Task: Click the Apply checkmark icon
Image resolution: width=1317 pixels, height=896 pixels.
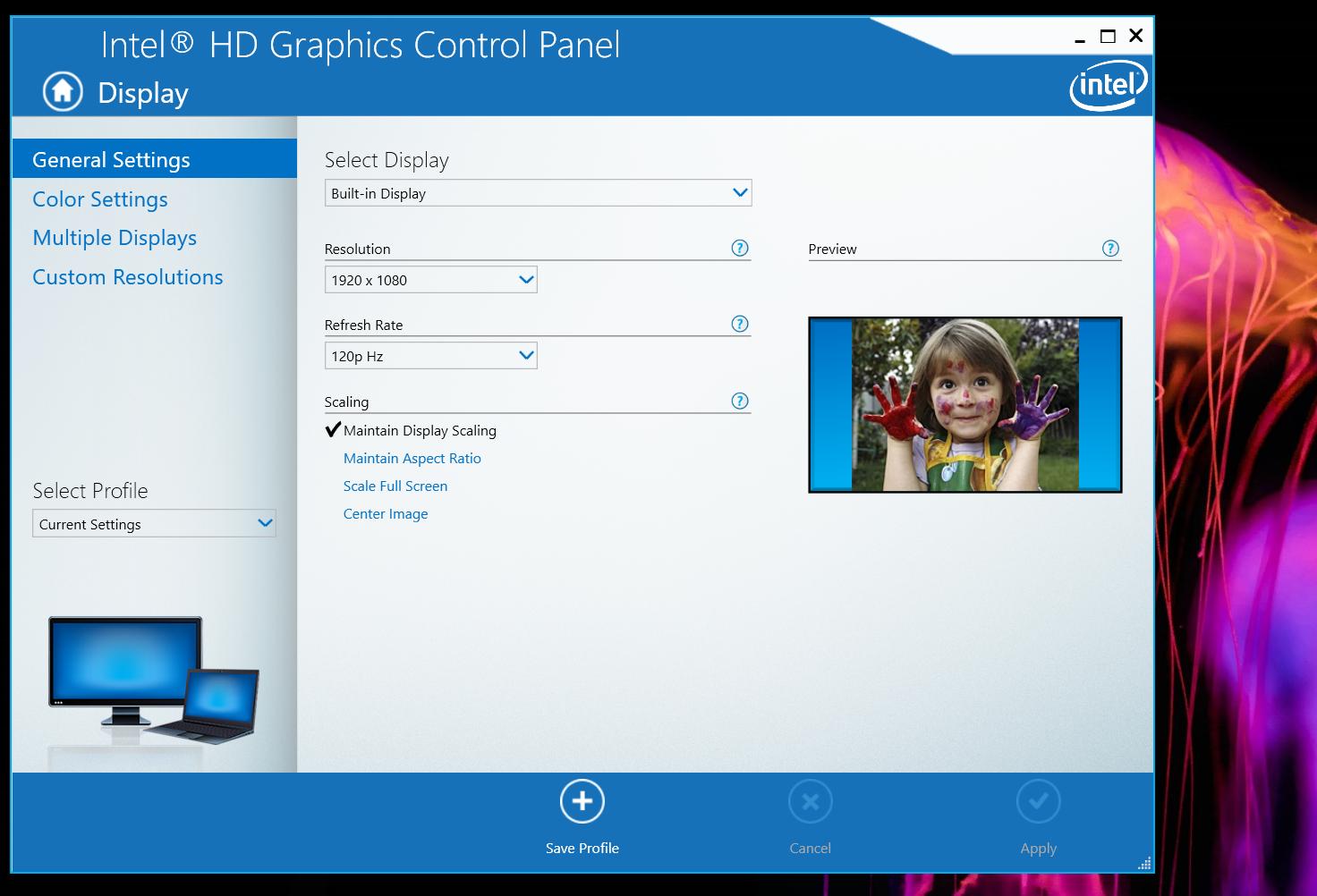Action: 1039,801
